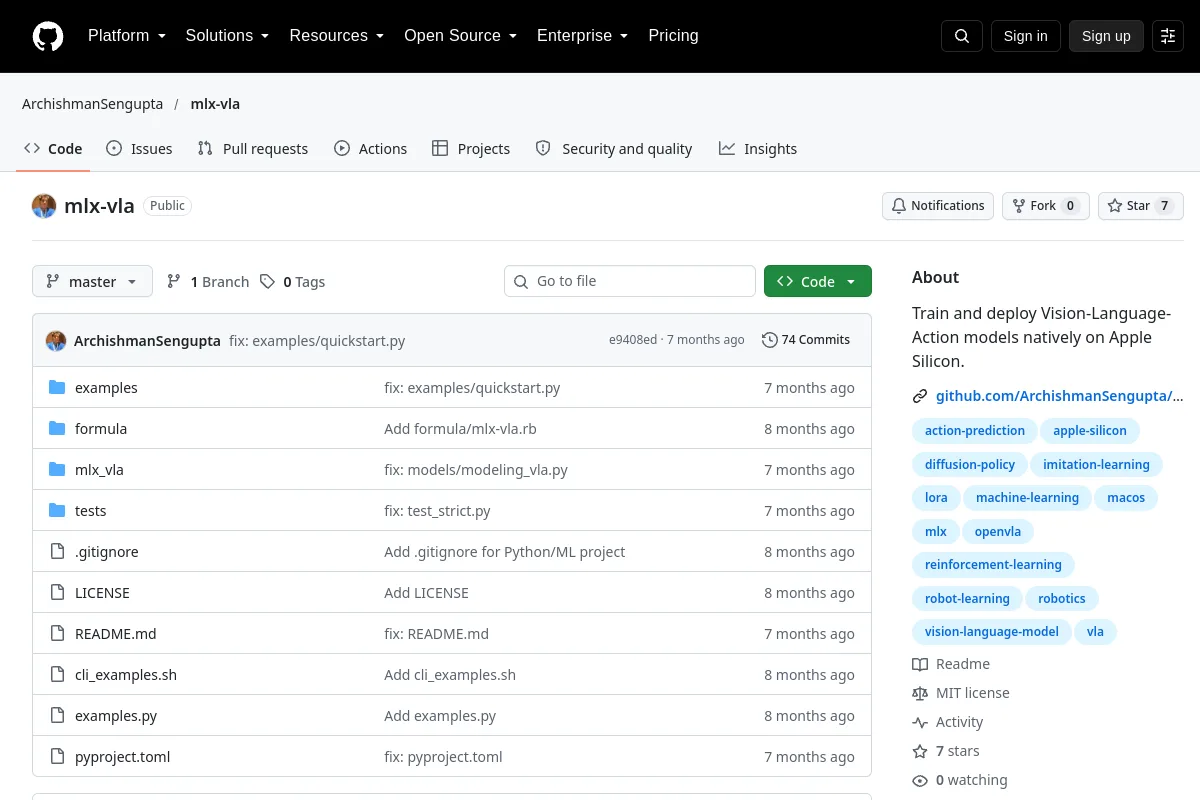Screen dimensions: 1200x800
Task: Click the tag icon next to 0 Tags
Action: pos(267,282)
